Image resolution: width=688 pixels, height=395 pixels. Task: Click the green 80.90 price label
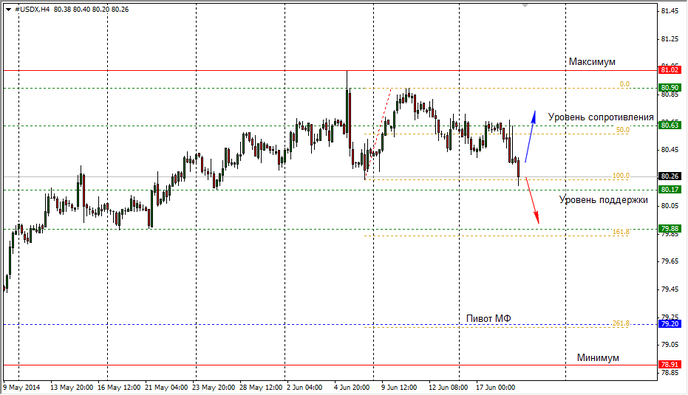point(670,88)
